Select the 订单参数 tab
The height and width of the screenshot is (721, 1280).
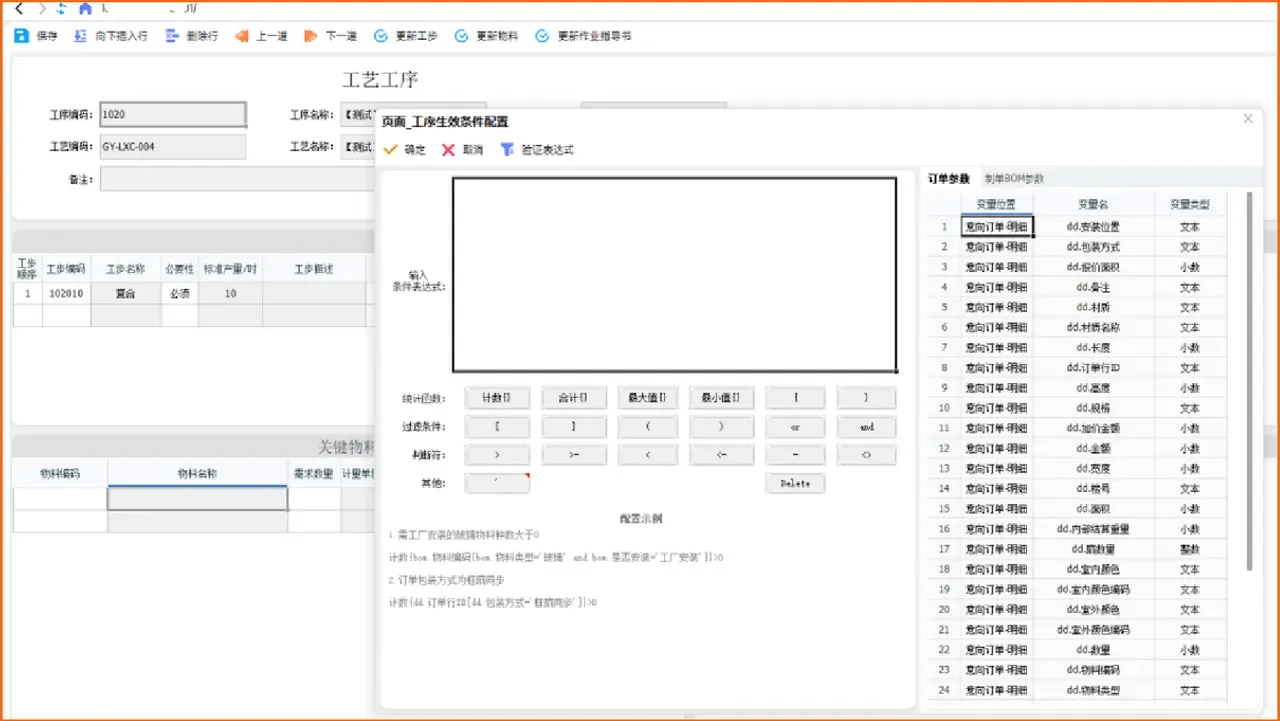point(948,179)
